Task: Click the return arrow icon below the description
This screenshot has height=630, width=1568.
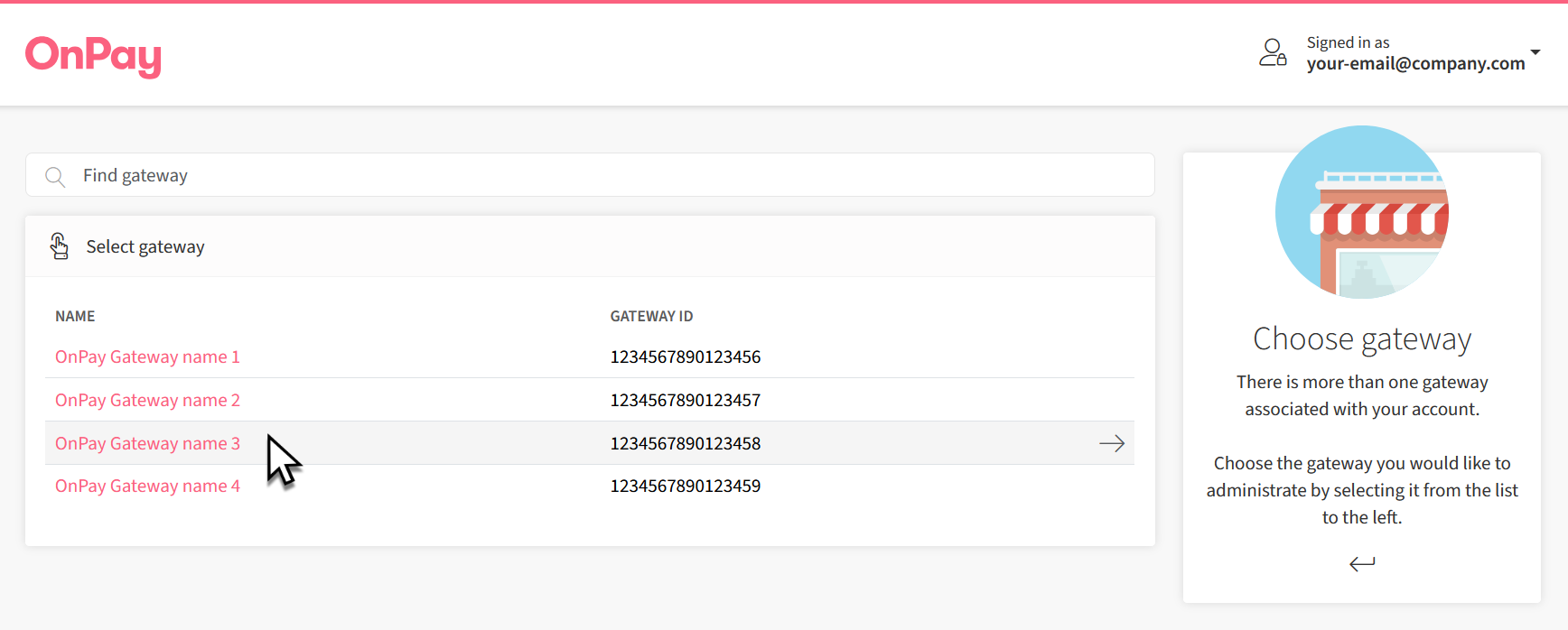Action: coord(1361,564)
